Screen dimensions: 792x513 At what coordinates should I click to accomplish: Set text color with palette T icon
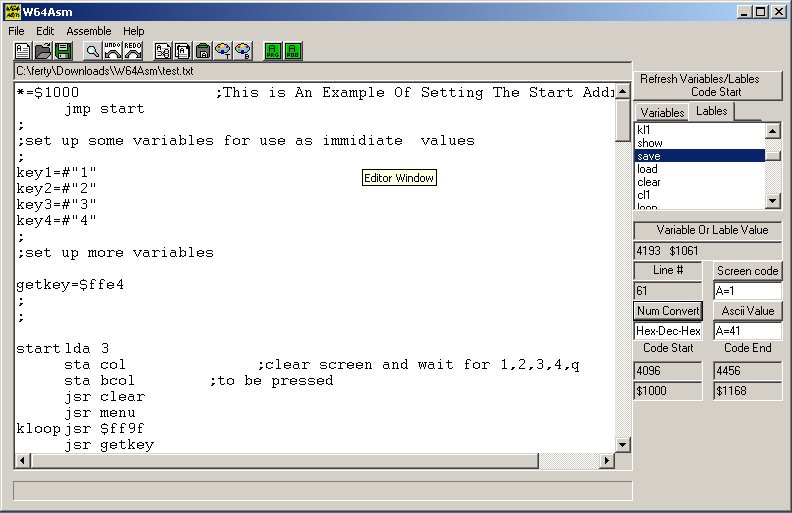tap(223, 51)
